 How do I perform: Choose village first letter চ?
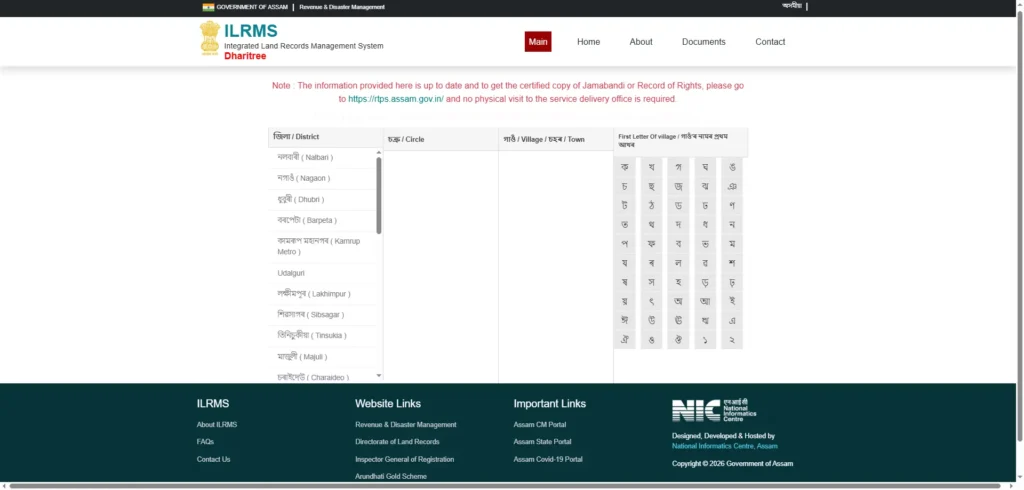click(x=625, y=187)
